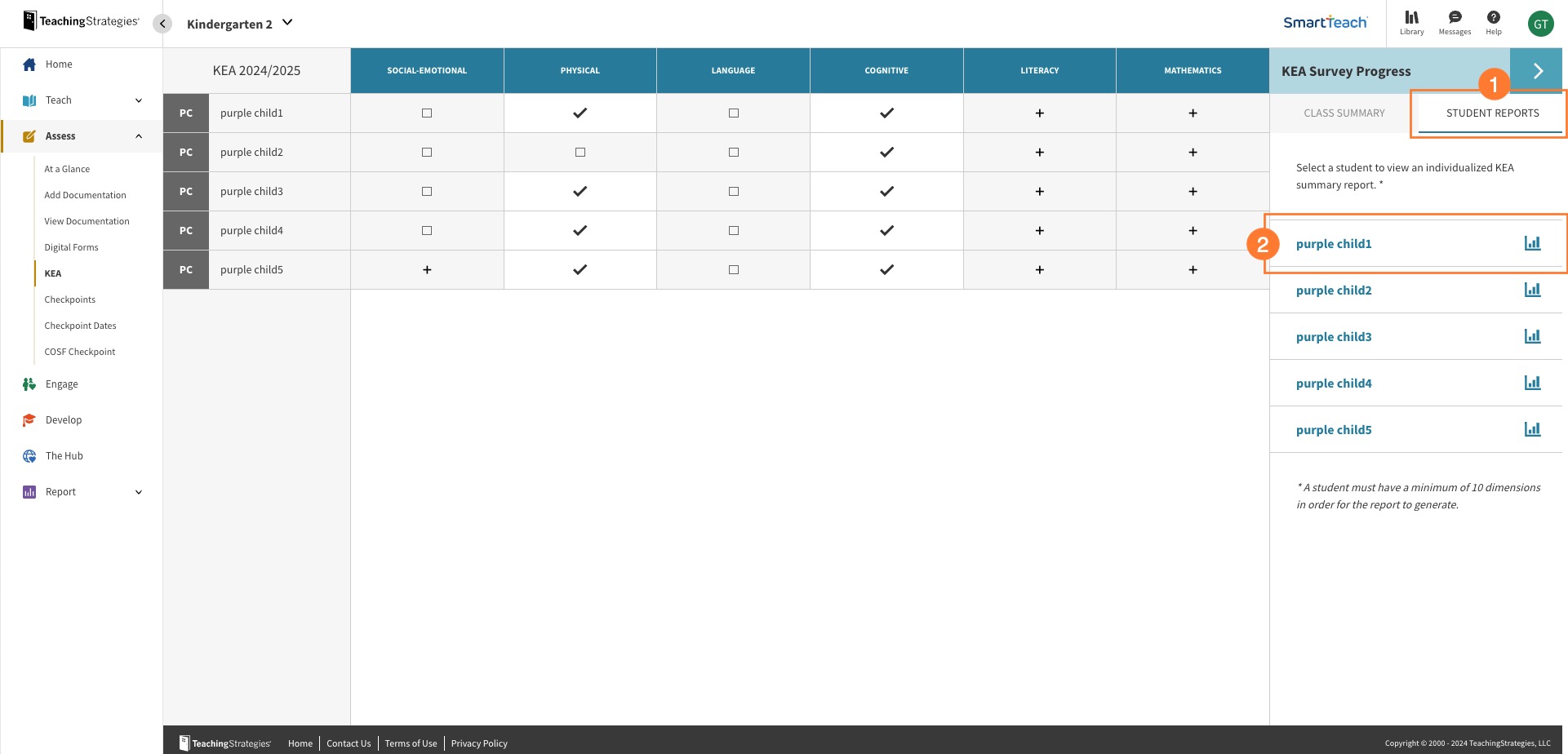The height and width of the screenshot is (754, 1568).
Task: Open the purple child5 student report link
Action: tap(1334, 429)
